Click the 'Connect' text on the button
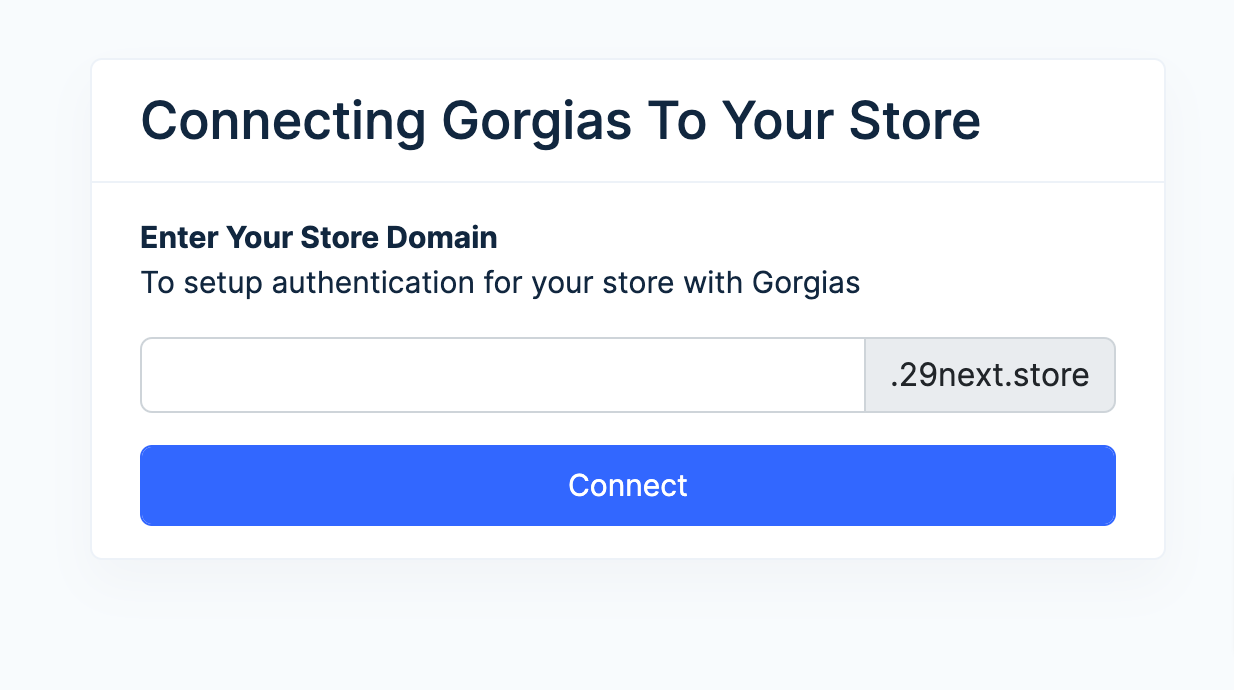The height and width of the screenshot is (690, 1234). click(628, 485)
